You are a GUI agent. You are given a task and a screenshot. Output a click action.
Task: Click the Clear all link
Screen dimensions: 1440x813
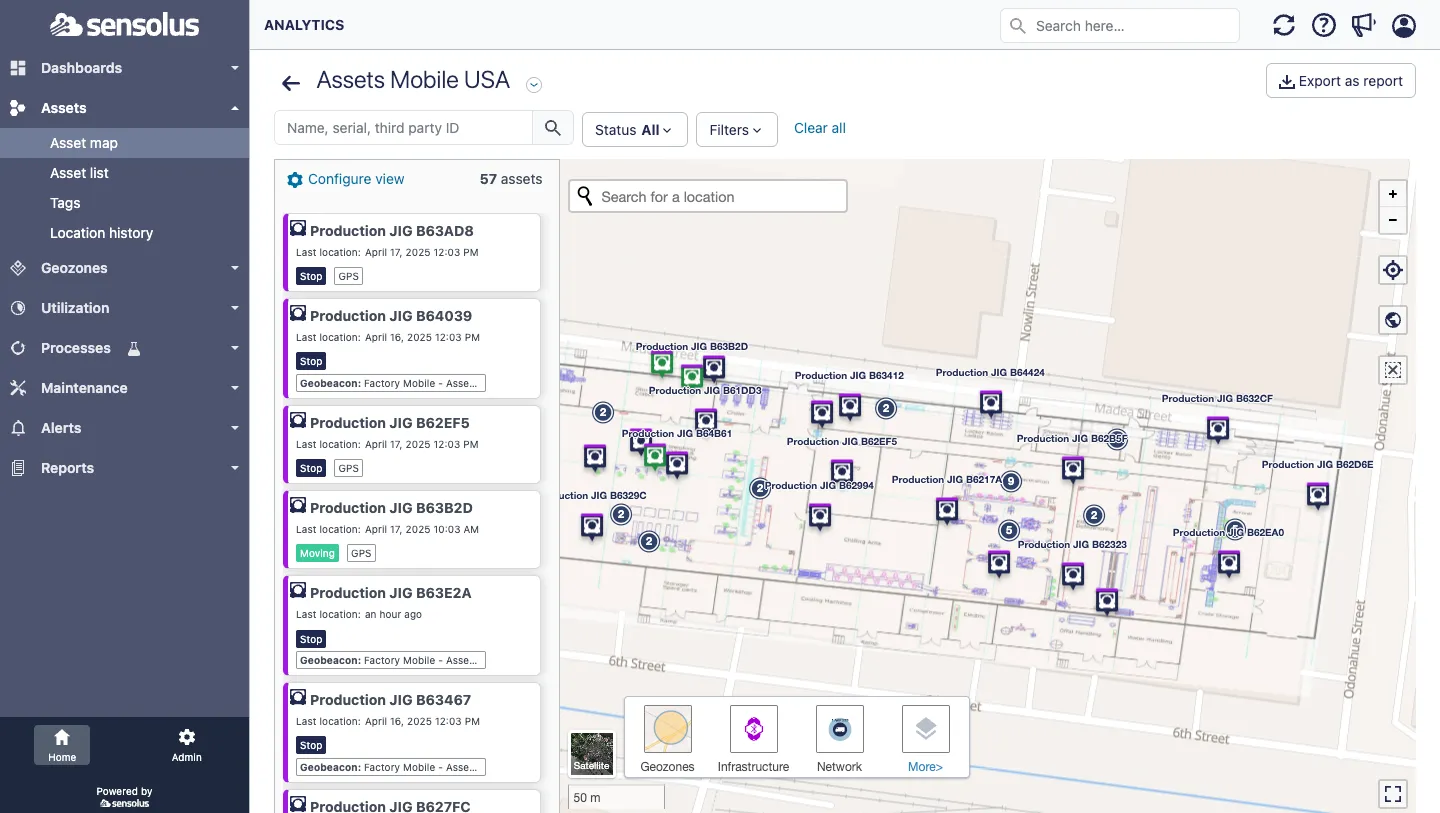point(820,128)
